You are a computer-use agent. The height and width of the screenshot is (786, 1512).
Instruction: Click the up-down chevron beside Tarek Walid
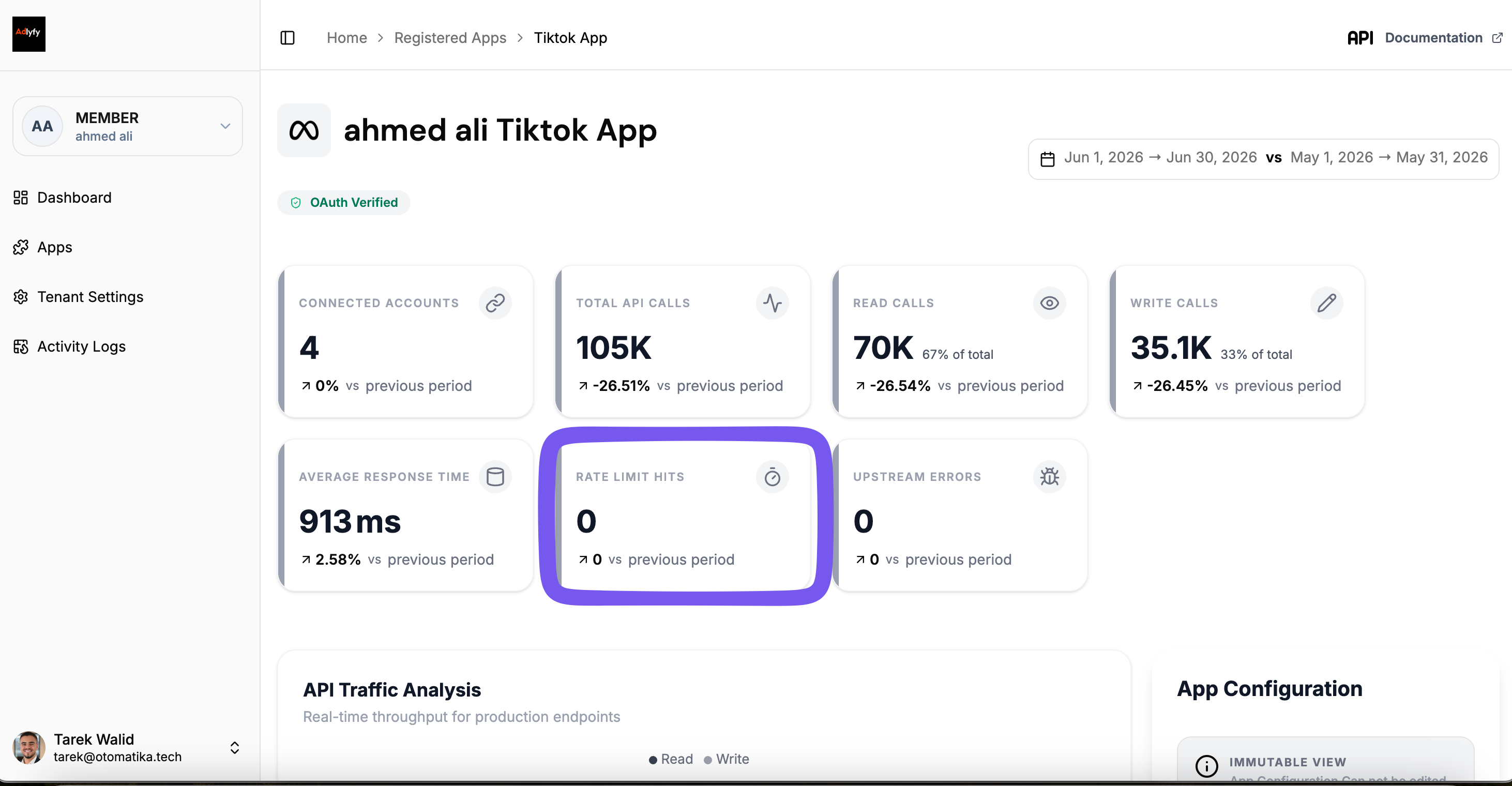coord(234,748)
